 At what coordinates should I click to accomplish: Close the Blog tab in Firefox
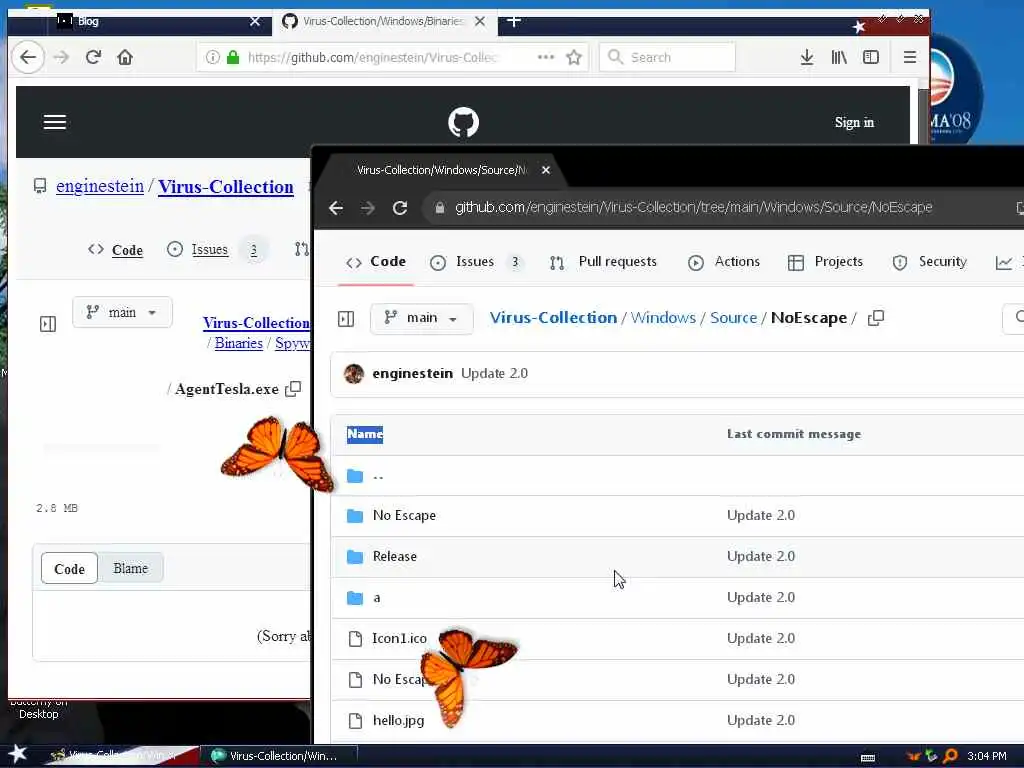pos(255,21)
